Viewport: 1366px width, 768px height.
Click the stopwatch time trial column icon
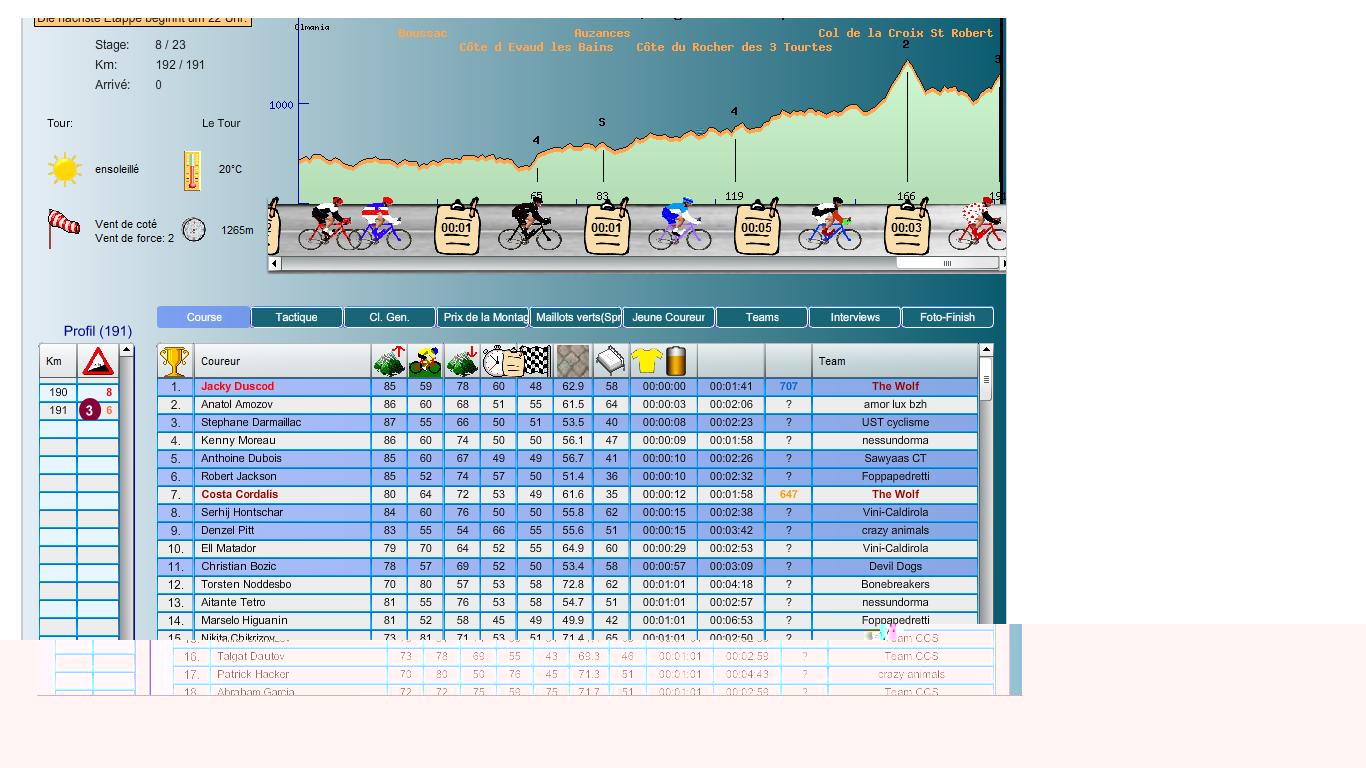coord(497,361)
